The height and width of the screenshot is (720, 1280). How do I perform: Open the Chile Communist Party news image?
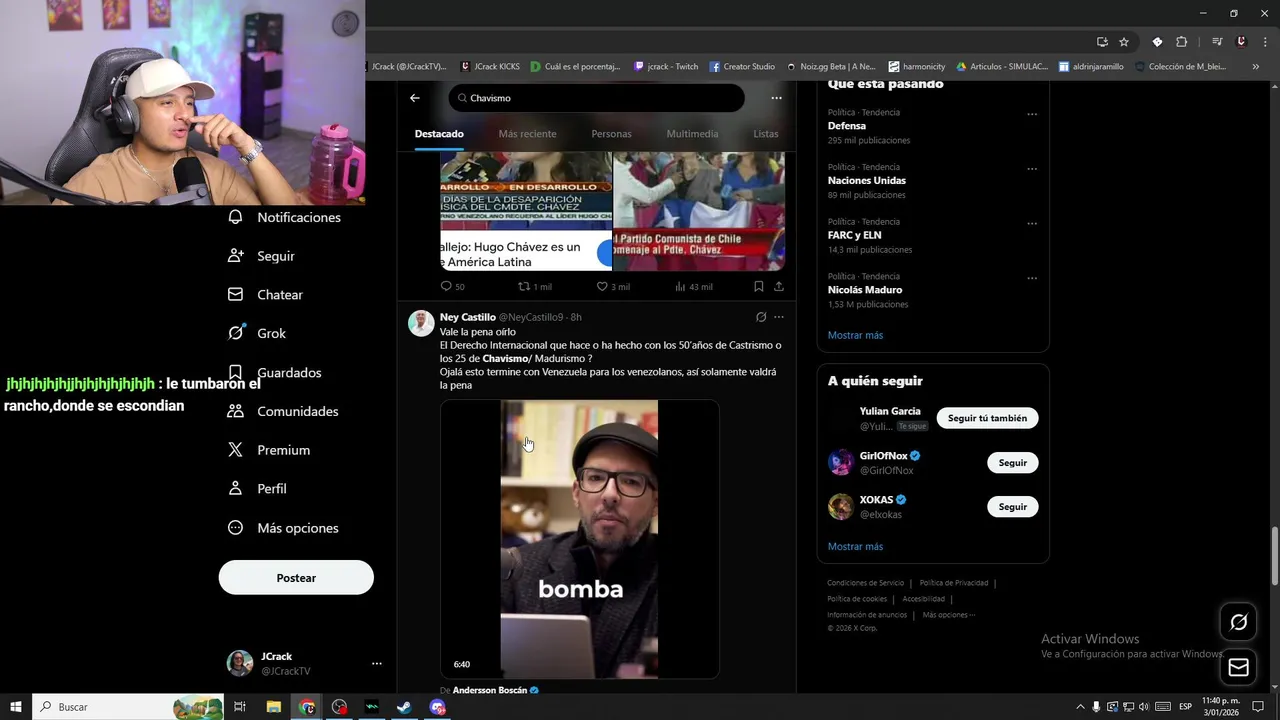point(699,211)
